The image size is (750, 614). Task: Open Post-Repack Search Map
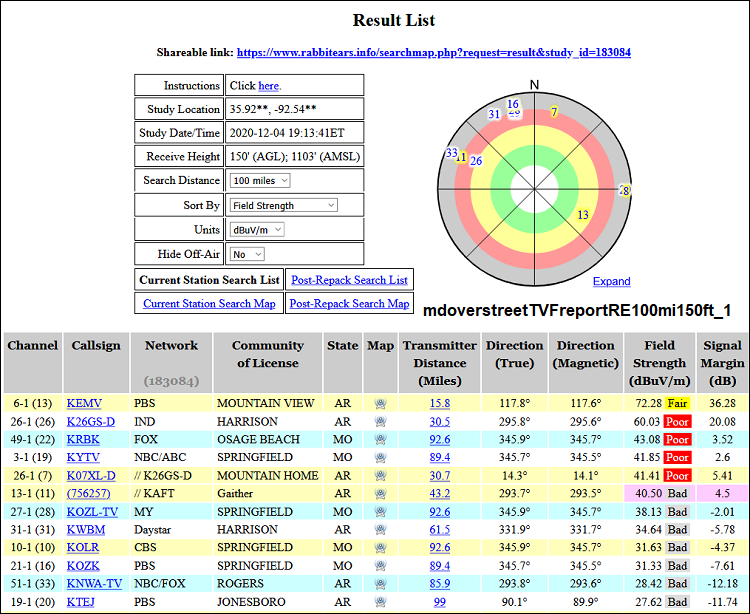(x=349, y=304)
